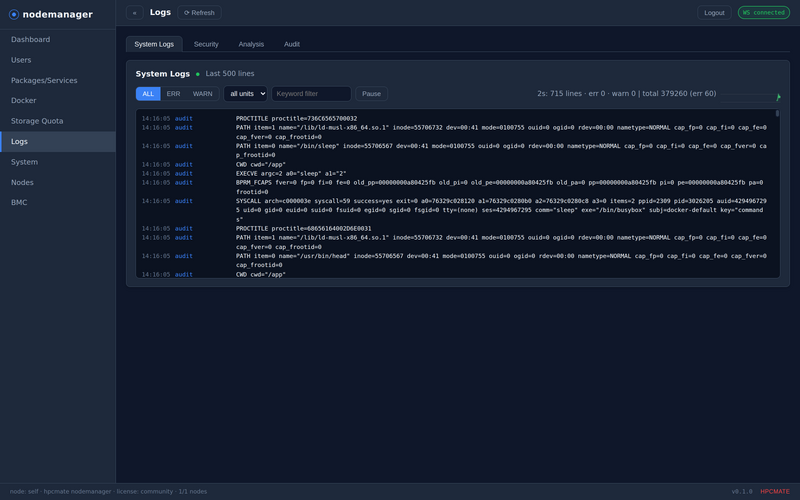This screenshot has width=800, height=500.
Task: Go to the Users section
Action: pyautogui.click(x=58, y=60)
